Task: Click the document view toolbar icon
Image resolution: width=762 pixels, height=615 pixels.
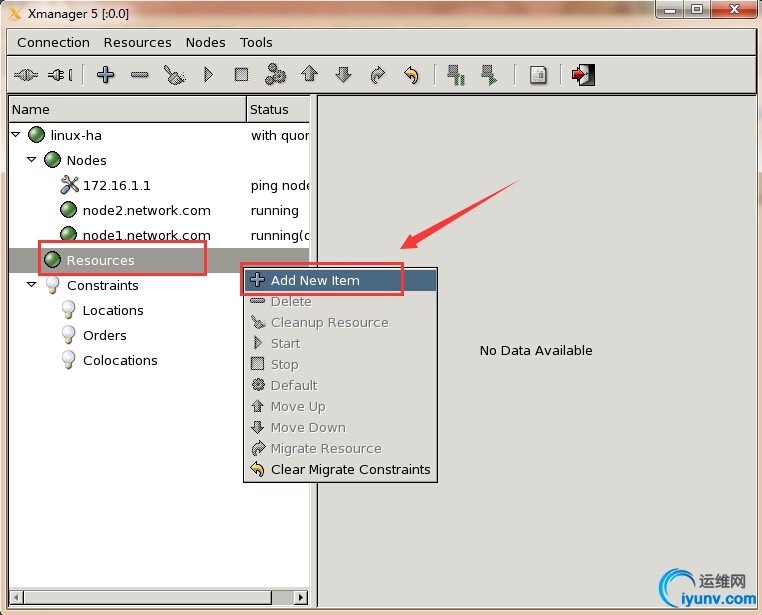Action: coord(538,75)
